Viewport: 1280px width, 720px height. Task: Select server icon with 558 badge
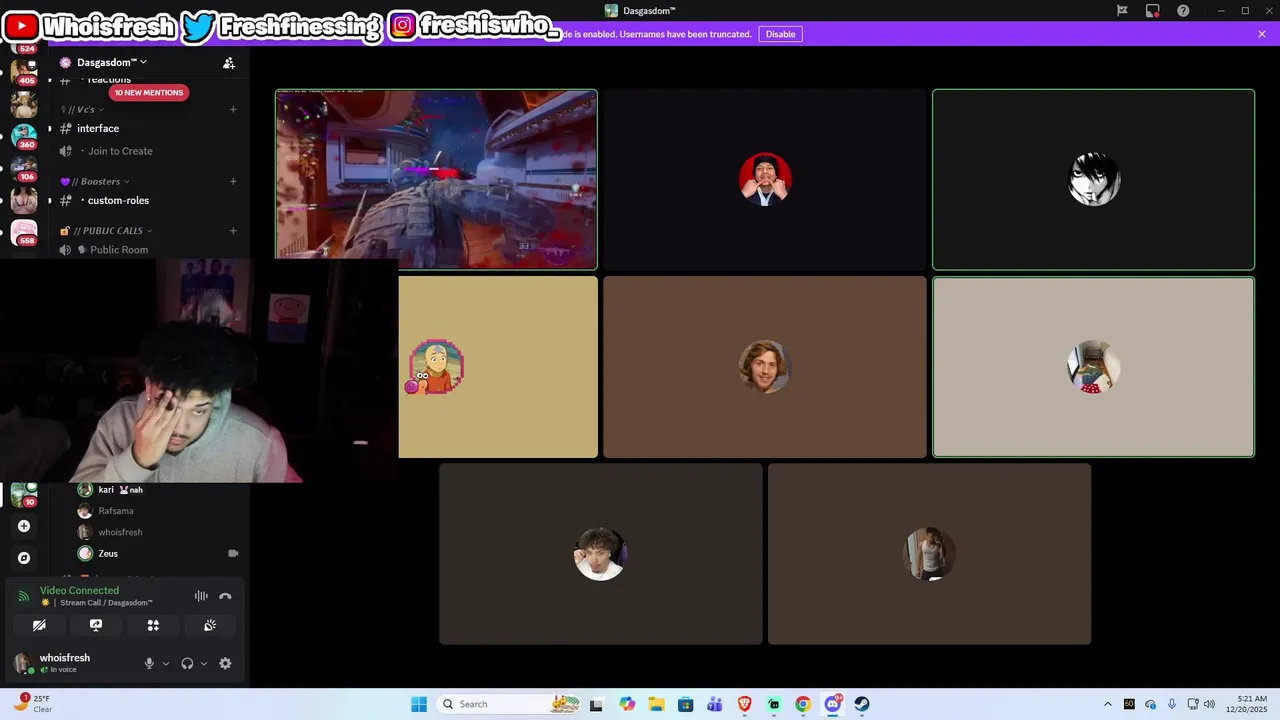24,232
